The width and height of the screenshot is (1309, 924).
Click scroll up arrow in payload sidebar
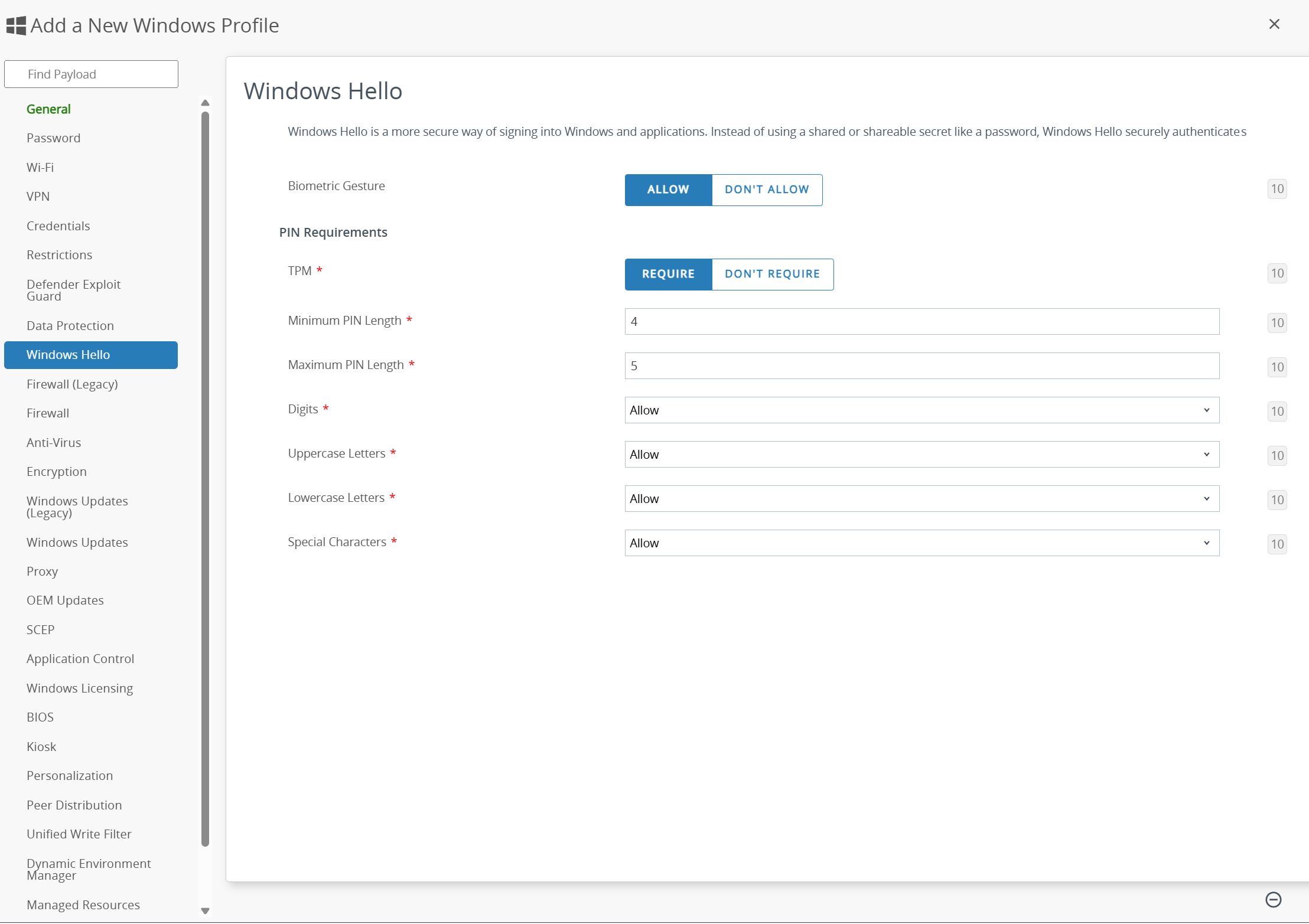(205, 103)
